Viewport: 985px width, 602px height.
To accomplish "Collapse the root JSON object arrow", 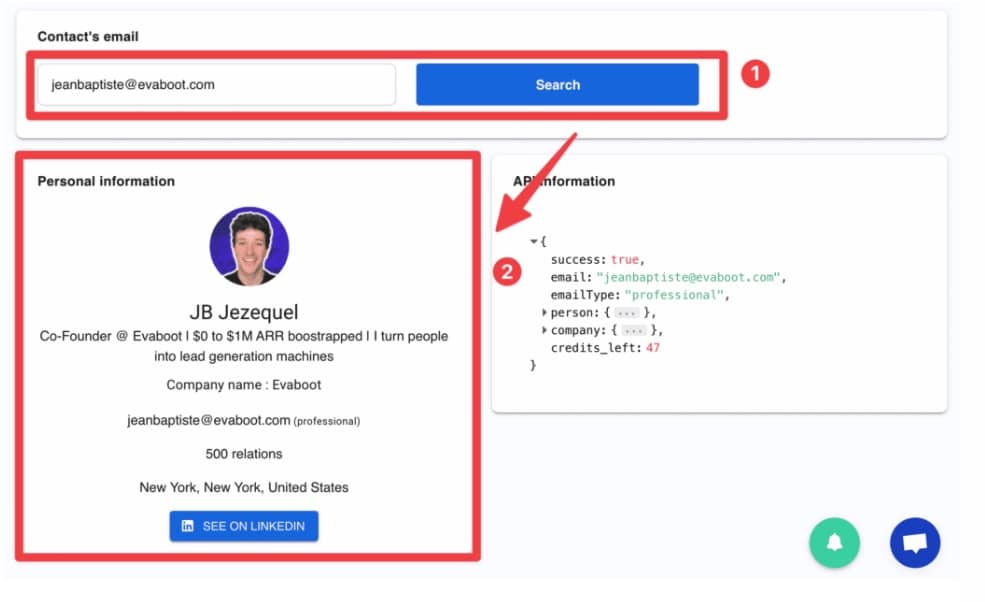I will pos(533,241).
